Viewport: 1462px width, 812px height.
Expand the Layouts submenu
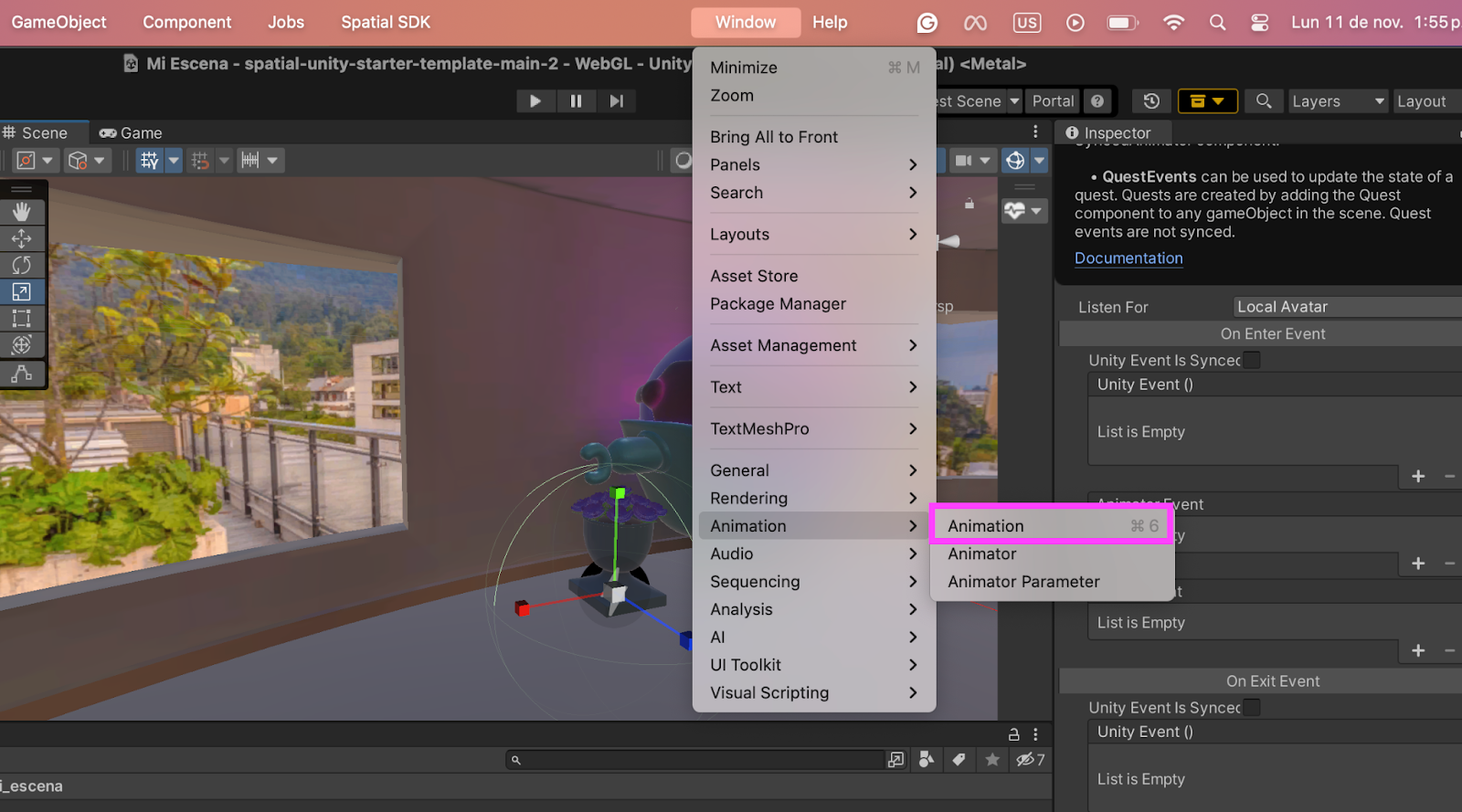(814, 234)
